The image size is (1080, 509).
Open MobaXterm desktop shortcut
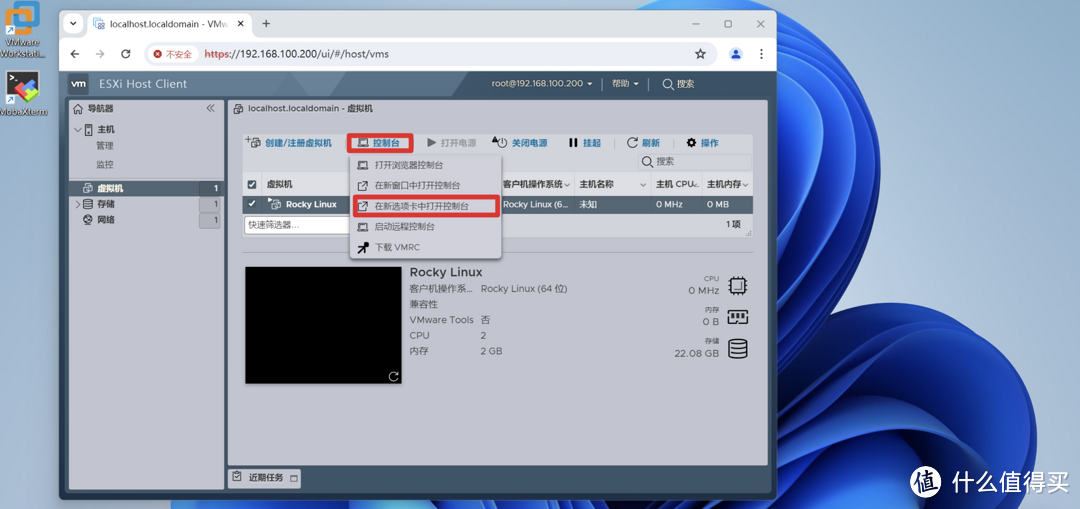(23, 93)
